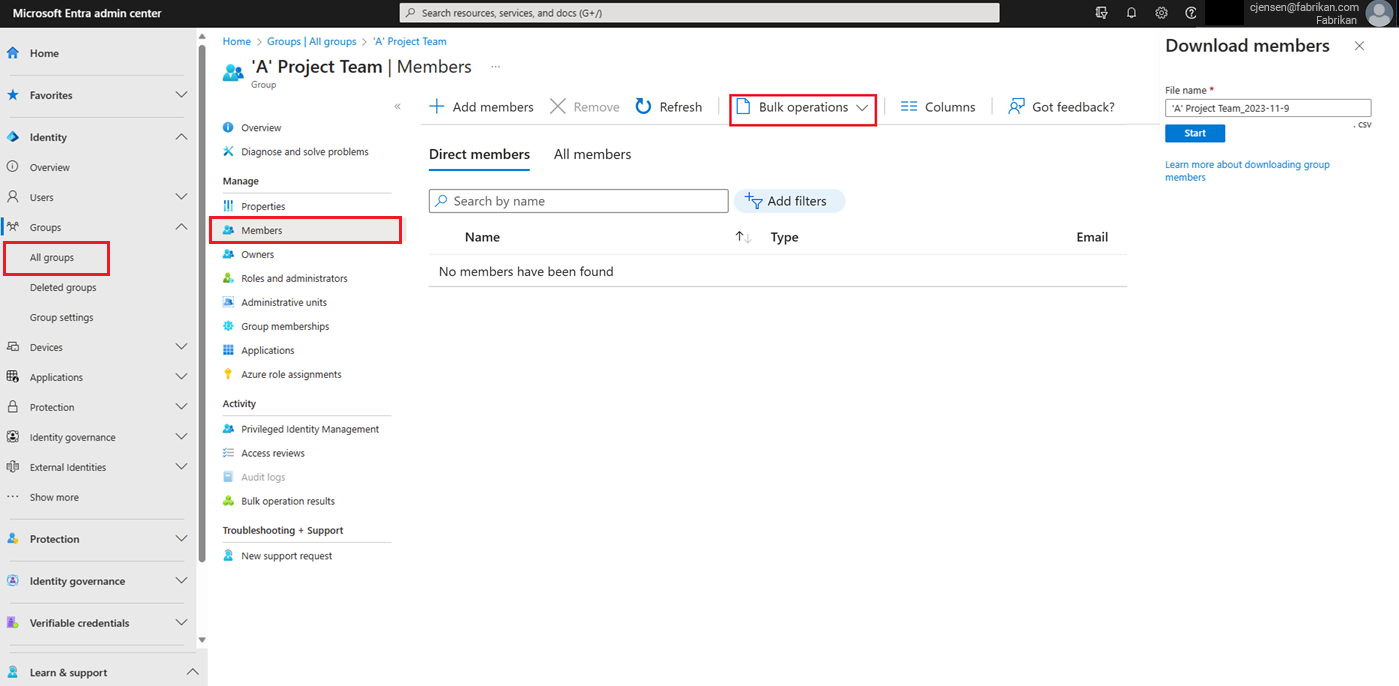Click the Users person icon
This screenshot has width=1399, height=686.
13,197
